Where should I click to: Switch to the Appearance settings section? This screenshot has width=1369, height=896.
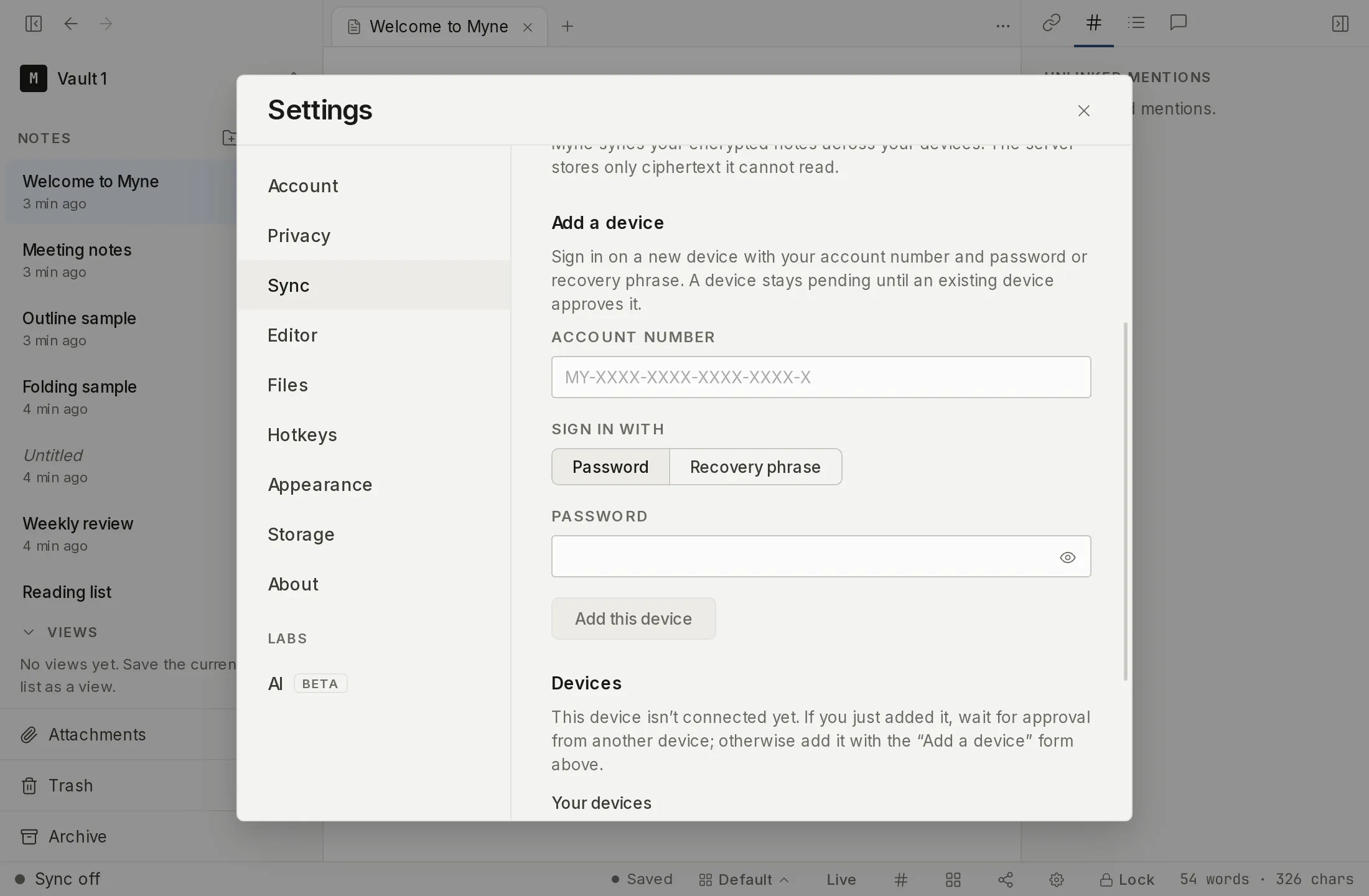(374, 484)
